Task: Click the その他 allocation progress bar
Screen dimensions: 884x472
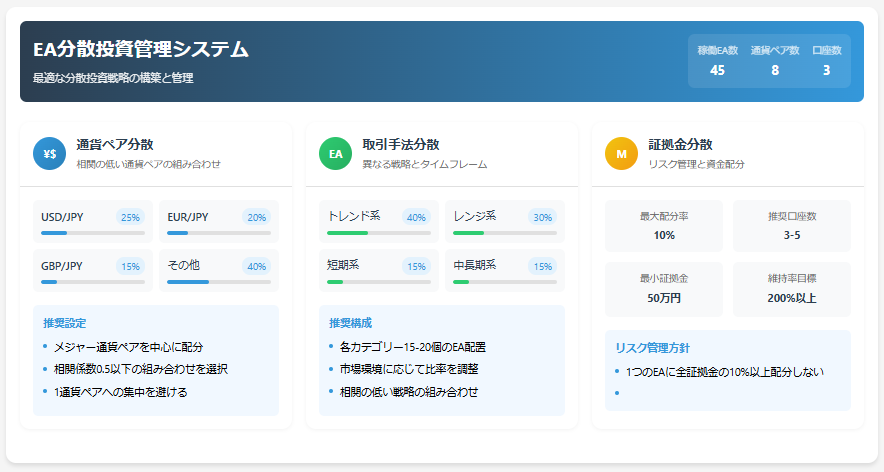Action: pos(219,282)
